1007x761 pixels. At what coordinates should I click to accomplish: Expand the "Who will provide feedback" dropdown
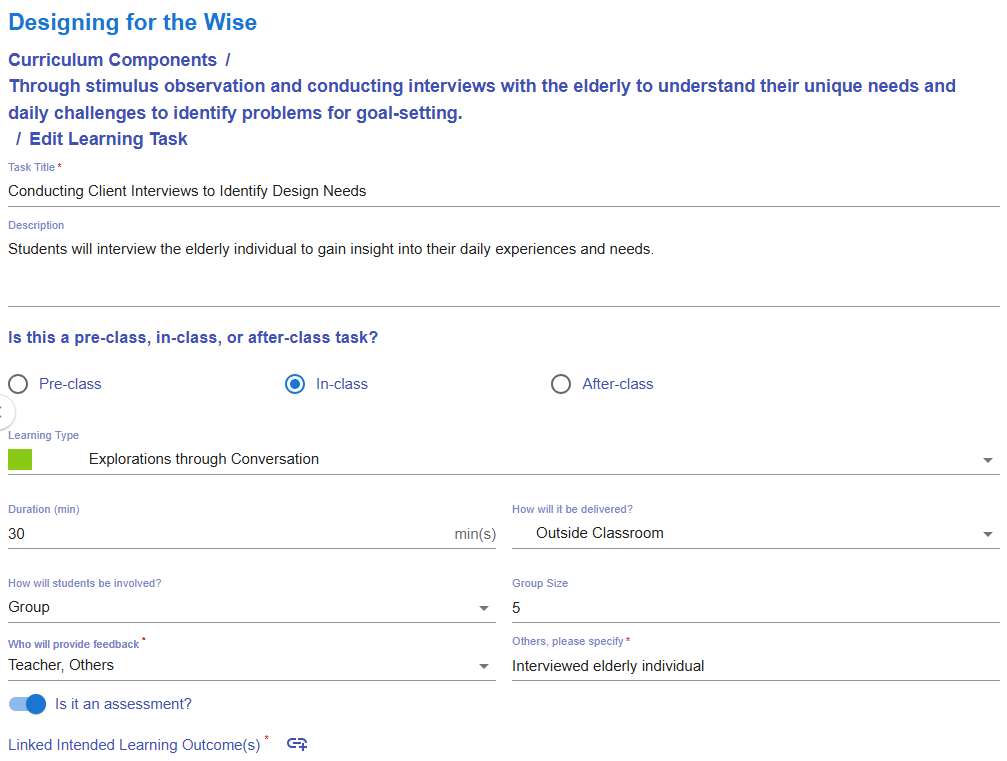485,666
